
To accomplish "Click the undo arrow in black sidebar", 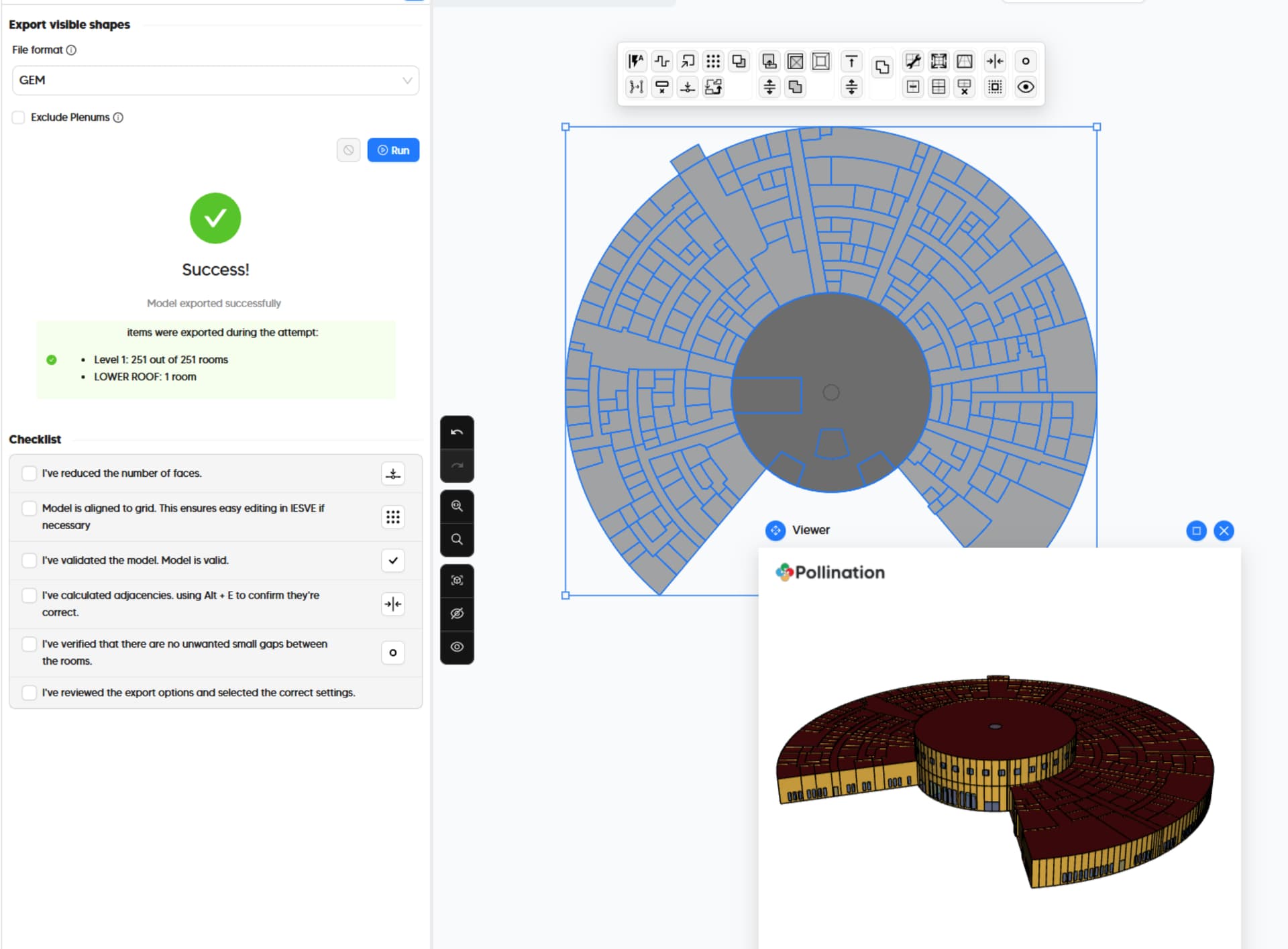I will tap(457, 433).
